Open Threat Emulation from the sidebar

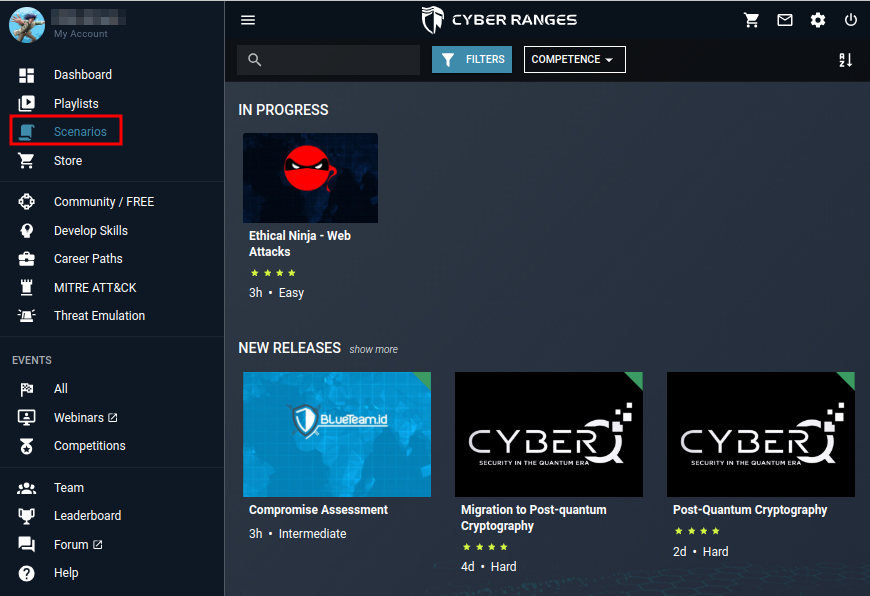click(99, 315)
